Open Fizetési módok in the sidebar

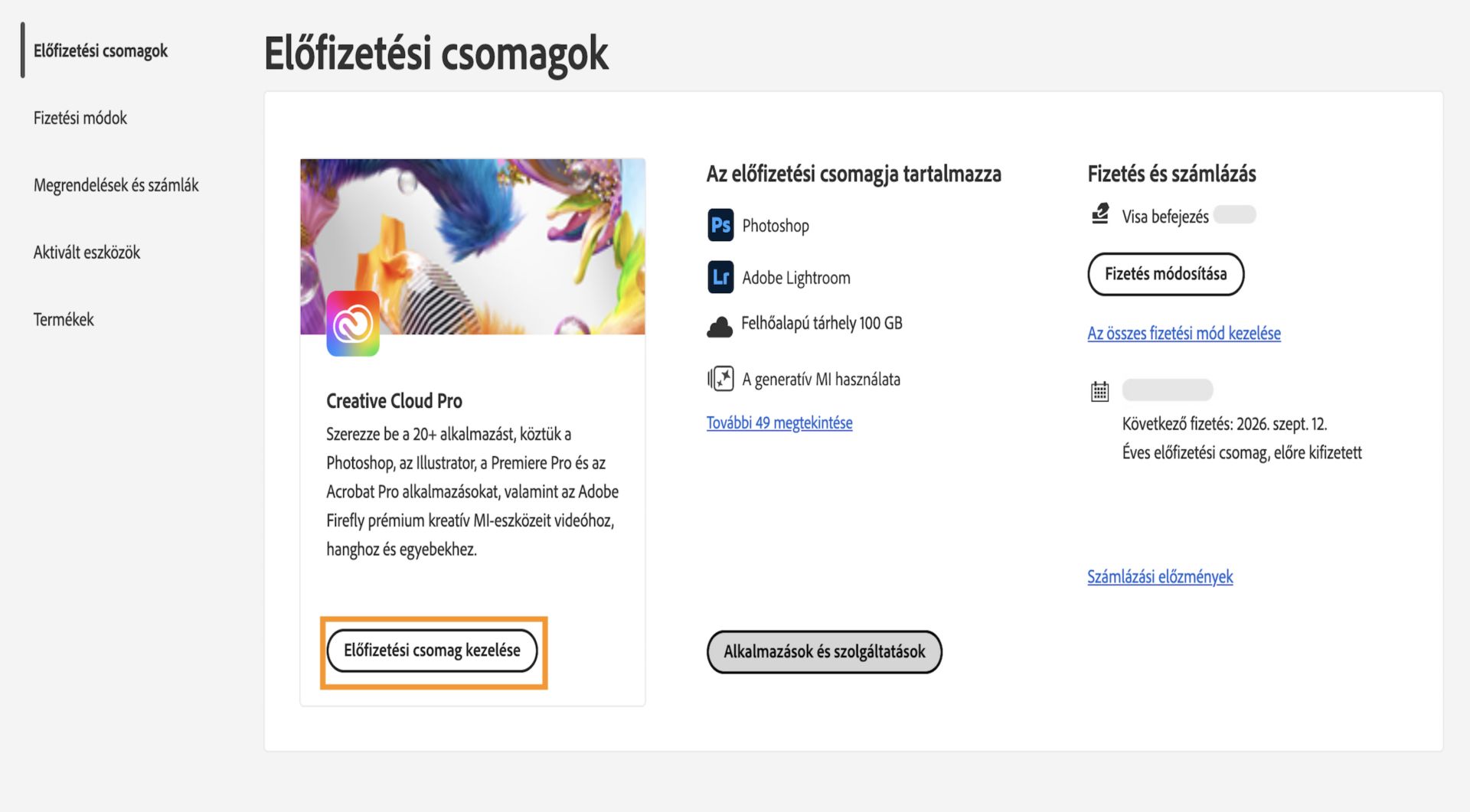80,118
